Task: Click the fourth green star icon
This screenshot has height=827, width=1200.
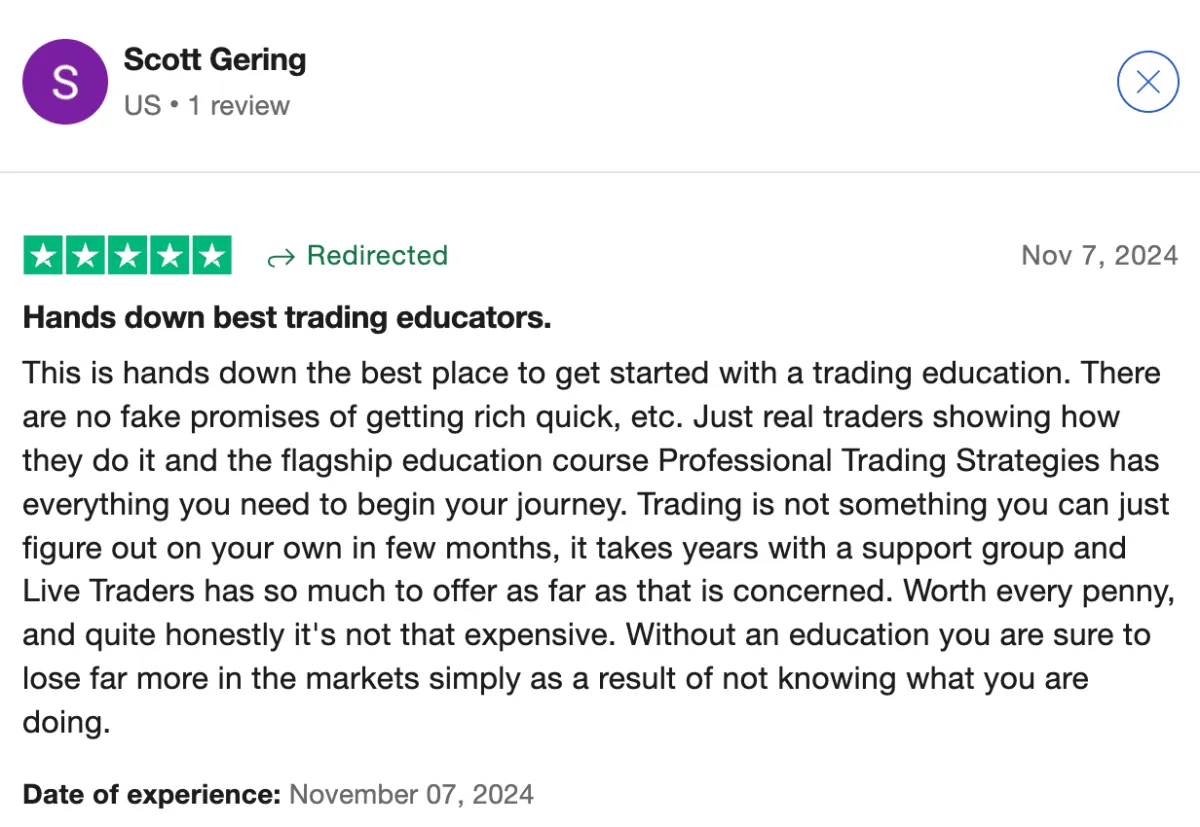Action: (168, 255)
